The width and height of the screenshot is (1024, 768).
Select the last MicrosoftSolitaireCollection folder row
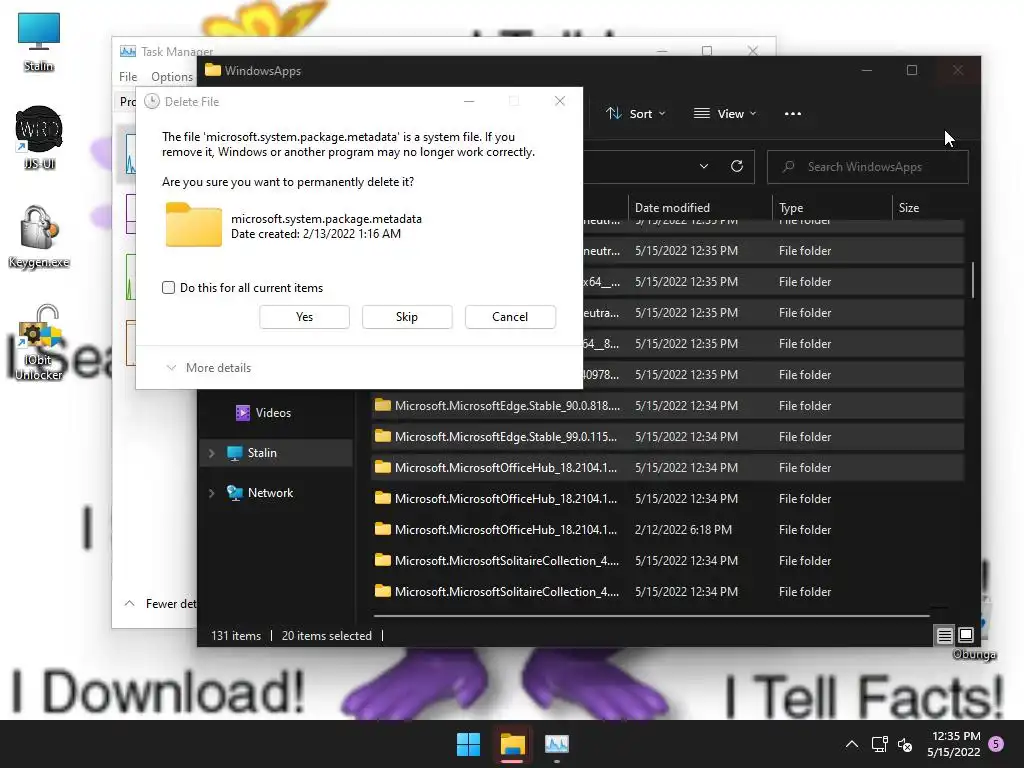667,592
